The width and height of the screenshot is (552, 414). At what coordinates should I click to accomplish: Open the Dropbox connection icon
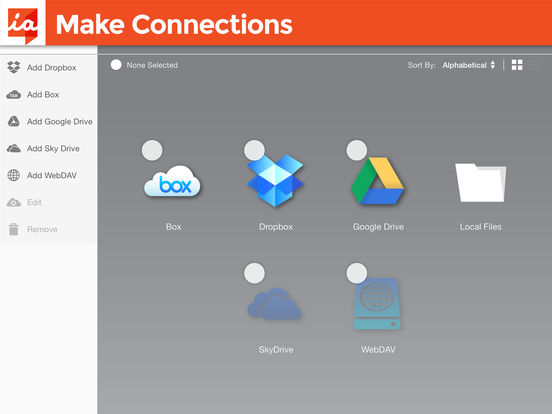[x=275, y=180]
